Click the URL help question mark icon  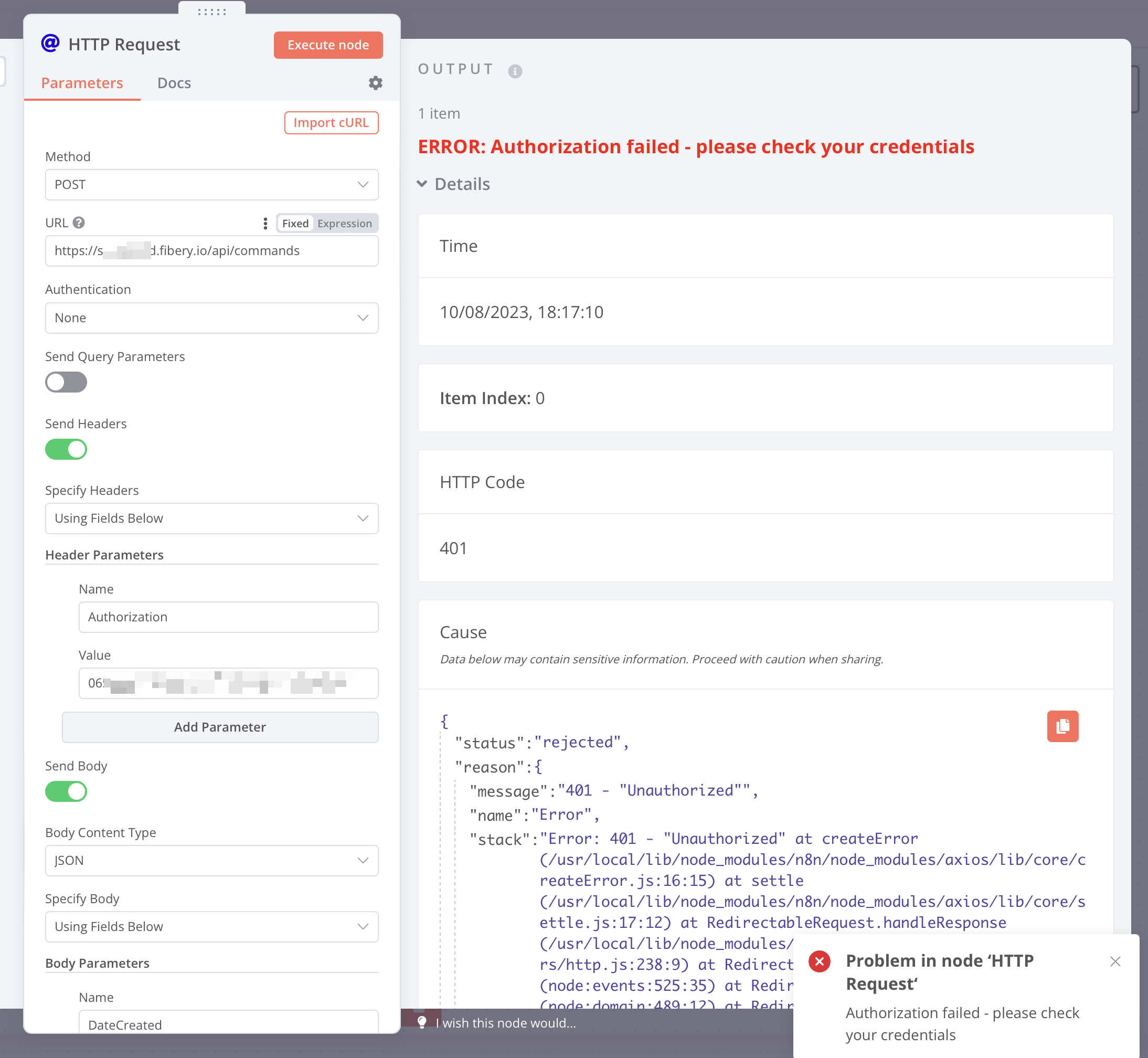point(79,223)
